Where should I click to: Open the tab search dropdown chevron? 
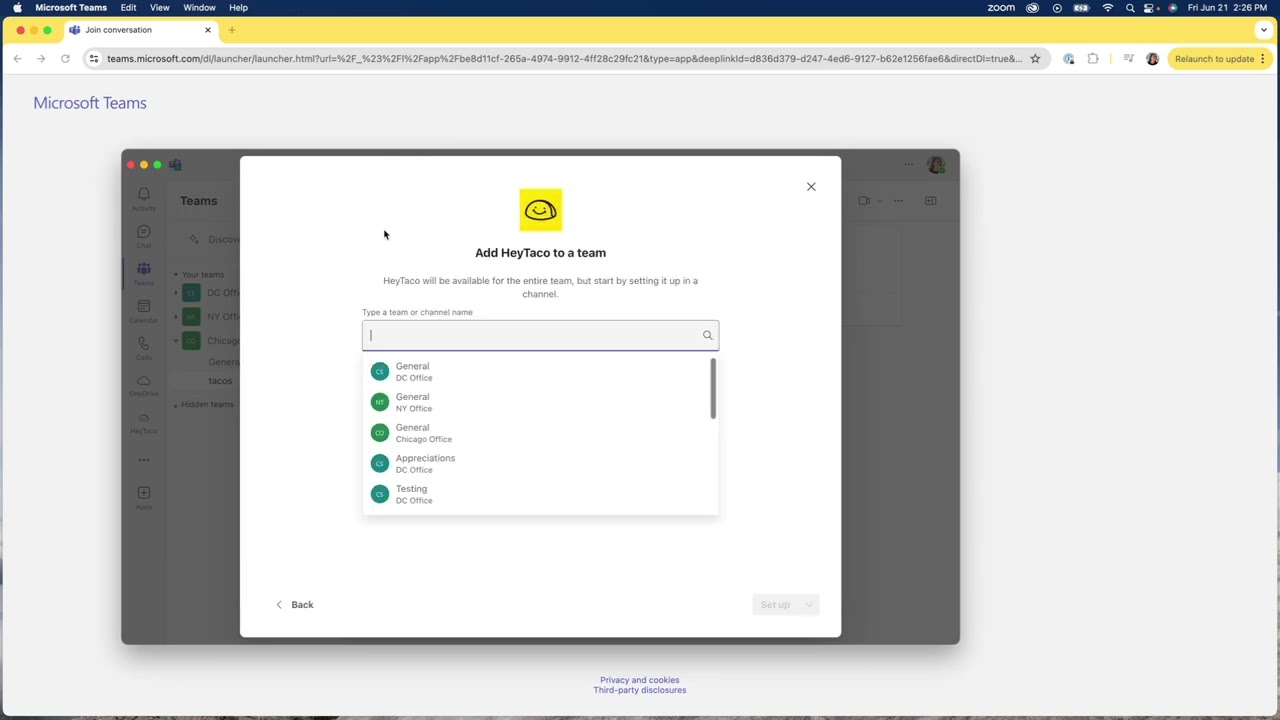click(x=1263, y=30)
